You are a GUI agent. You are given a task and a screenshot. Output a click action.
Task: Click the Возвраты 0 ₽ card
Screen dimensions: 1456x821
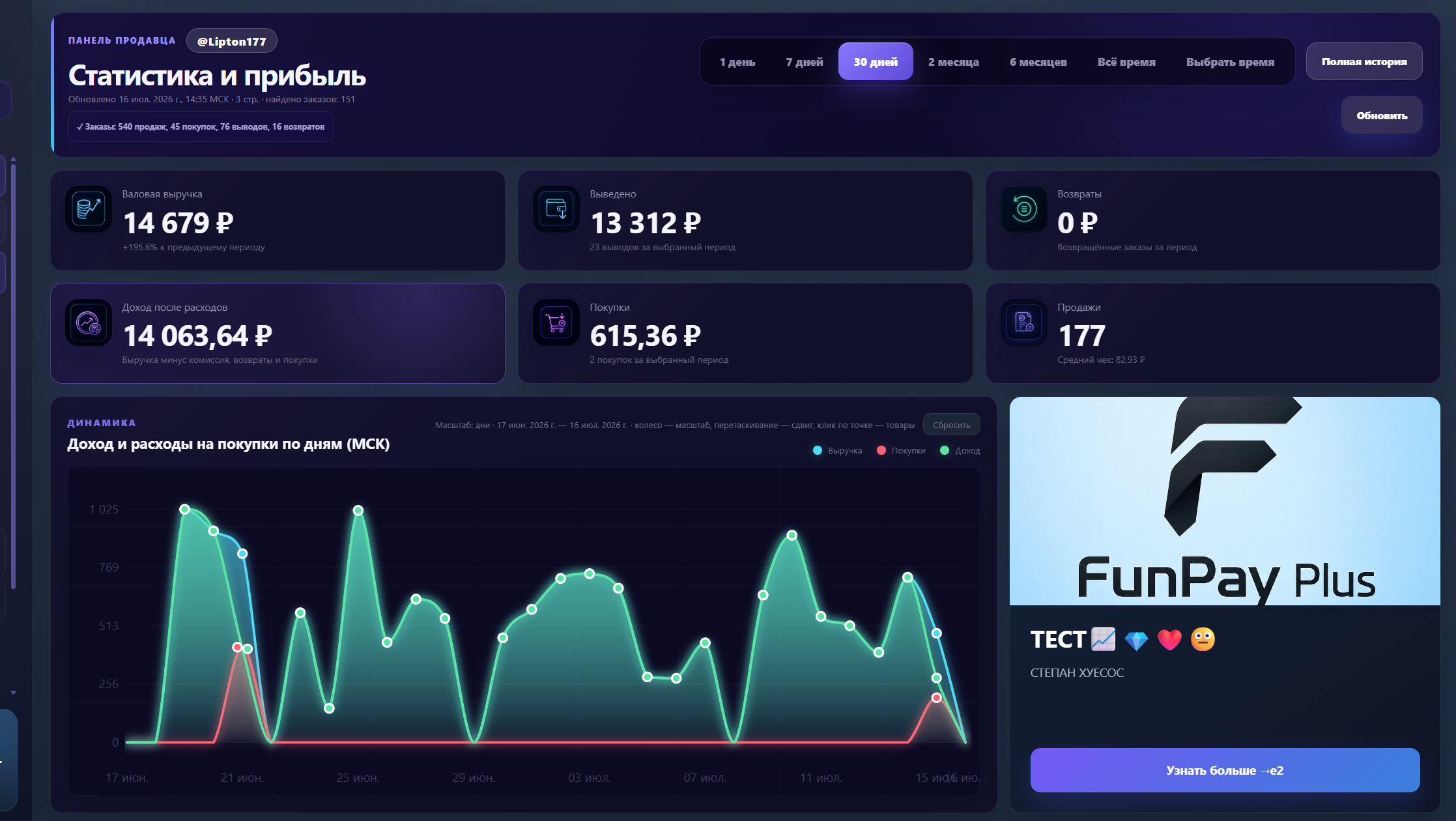[x=1213, y=220]
